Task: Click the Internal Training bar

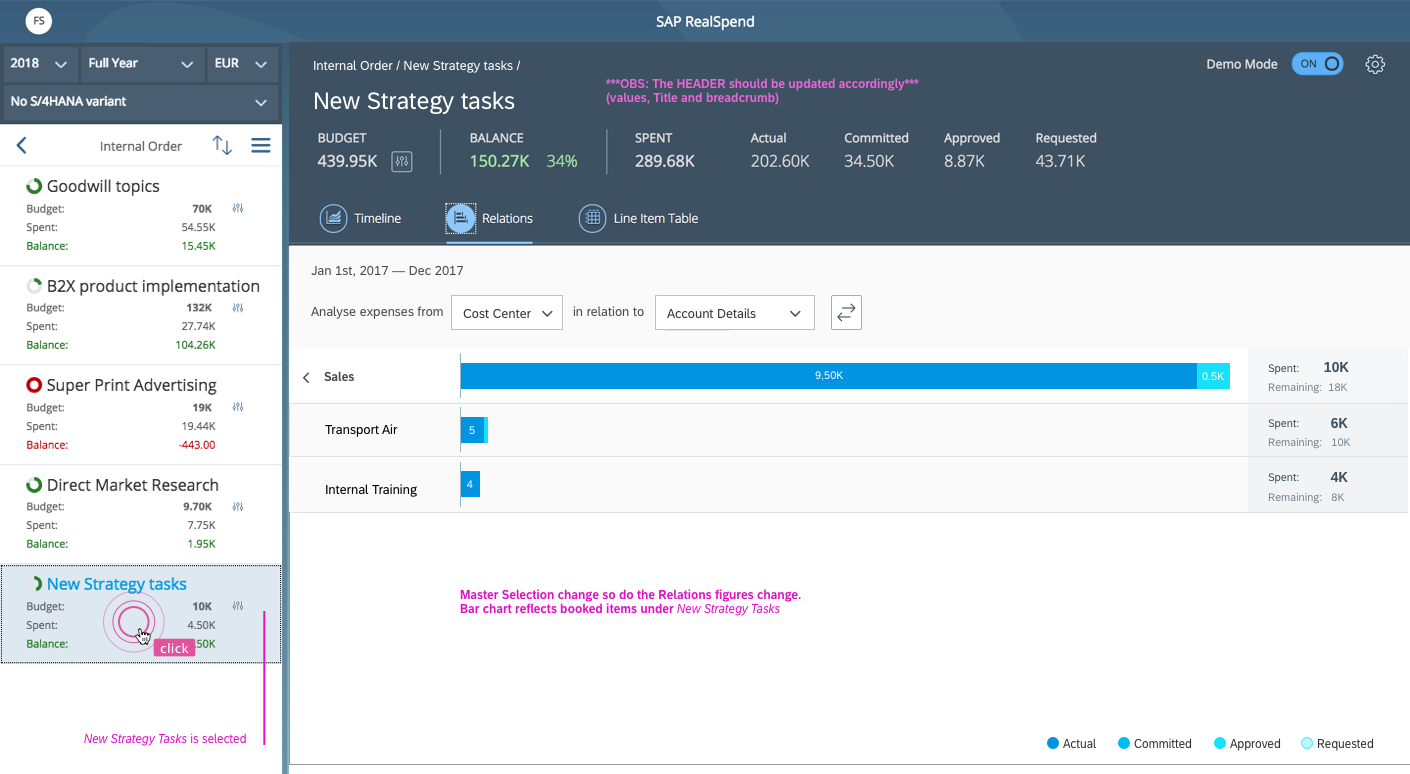Action: tap(470, 485)
